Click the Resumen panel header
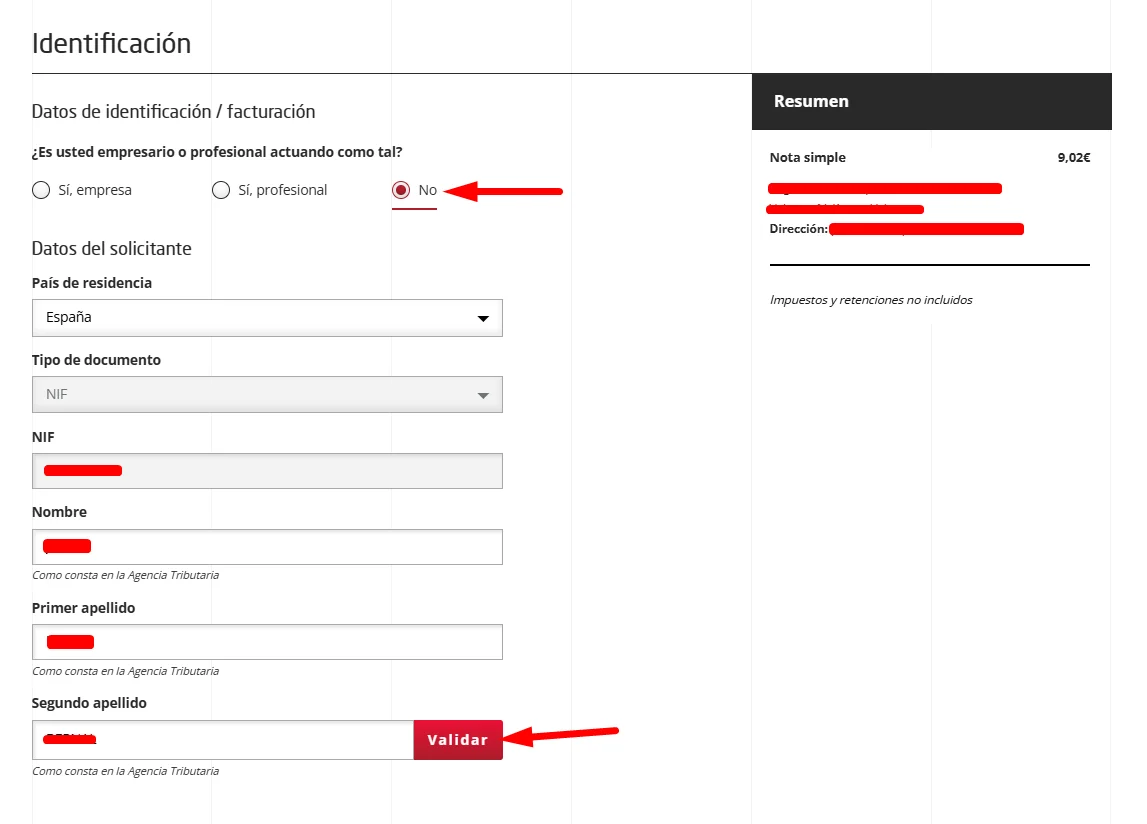1147x824 pixels. tap(931, 101)
